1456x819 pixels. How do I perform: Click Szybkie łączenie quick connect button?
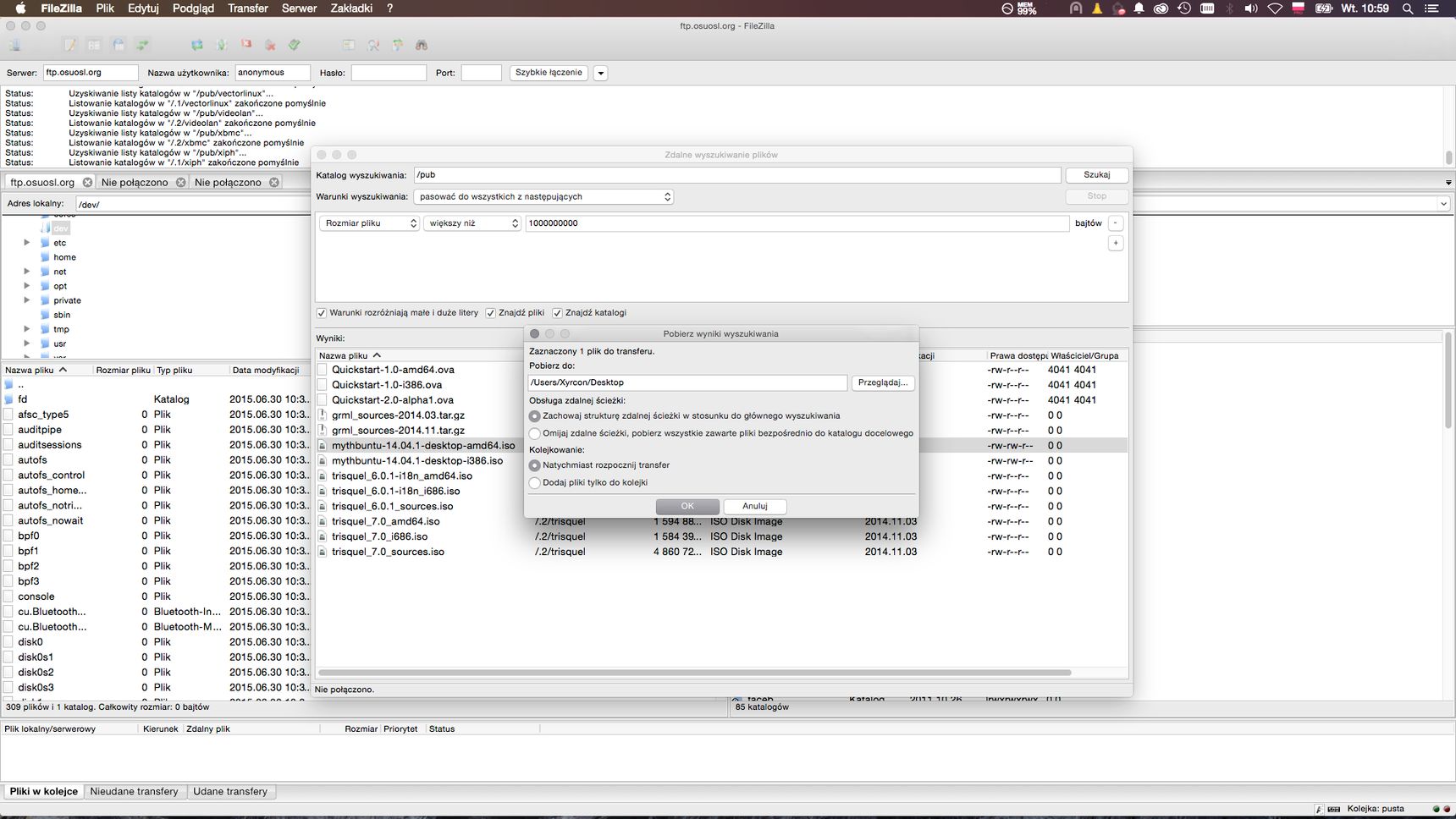549,73
